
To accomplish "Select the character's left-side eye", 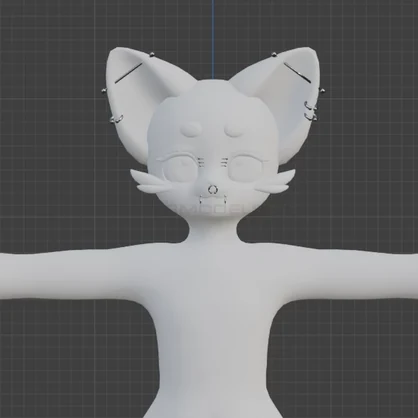I will (x=180, y=168).
